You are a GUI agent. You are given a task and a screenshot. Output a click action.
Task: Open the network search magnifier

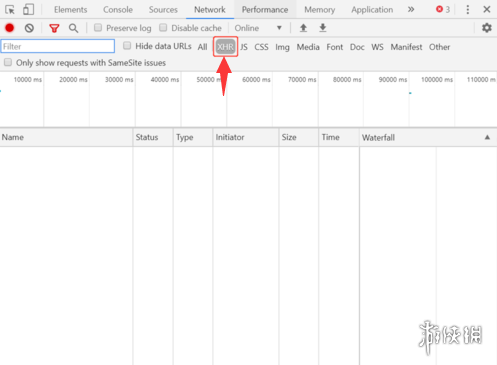pyautogui.click(x=73, y=28)
